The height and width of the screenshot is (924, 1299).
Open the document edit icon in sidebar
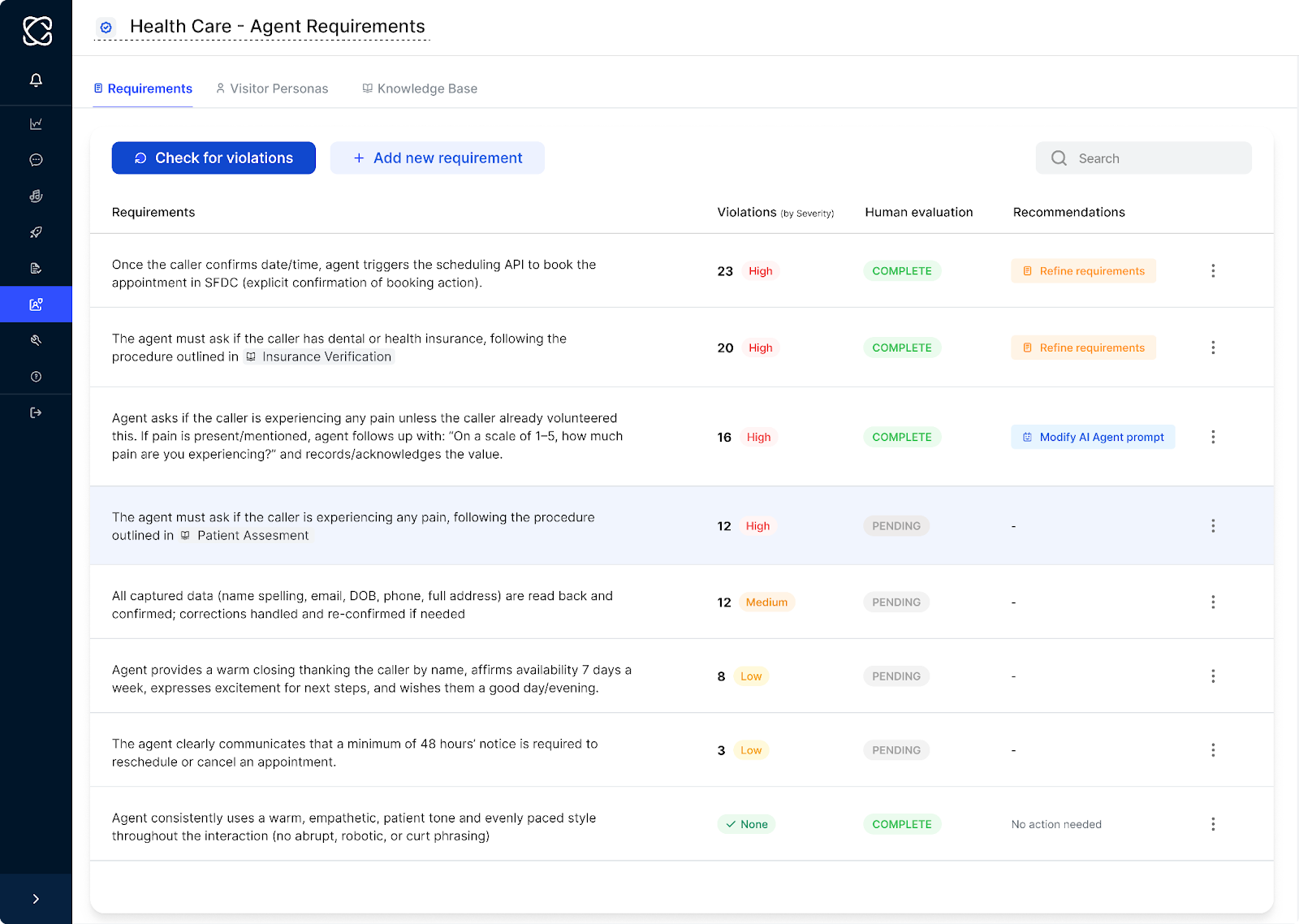(36, 268)
